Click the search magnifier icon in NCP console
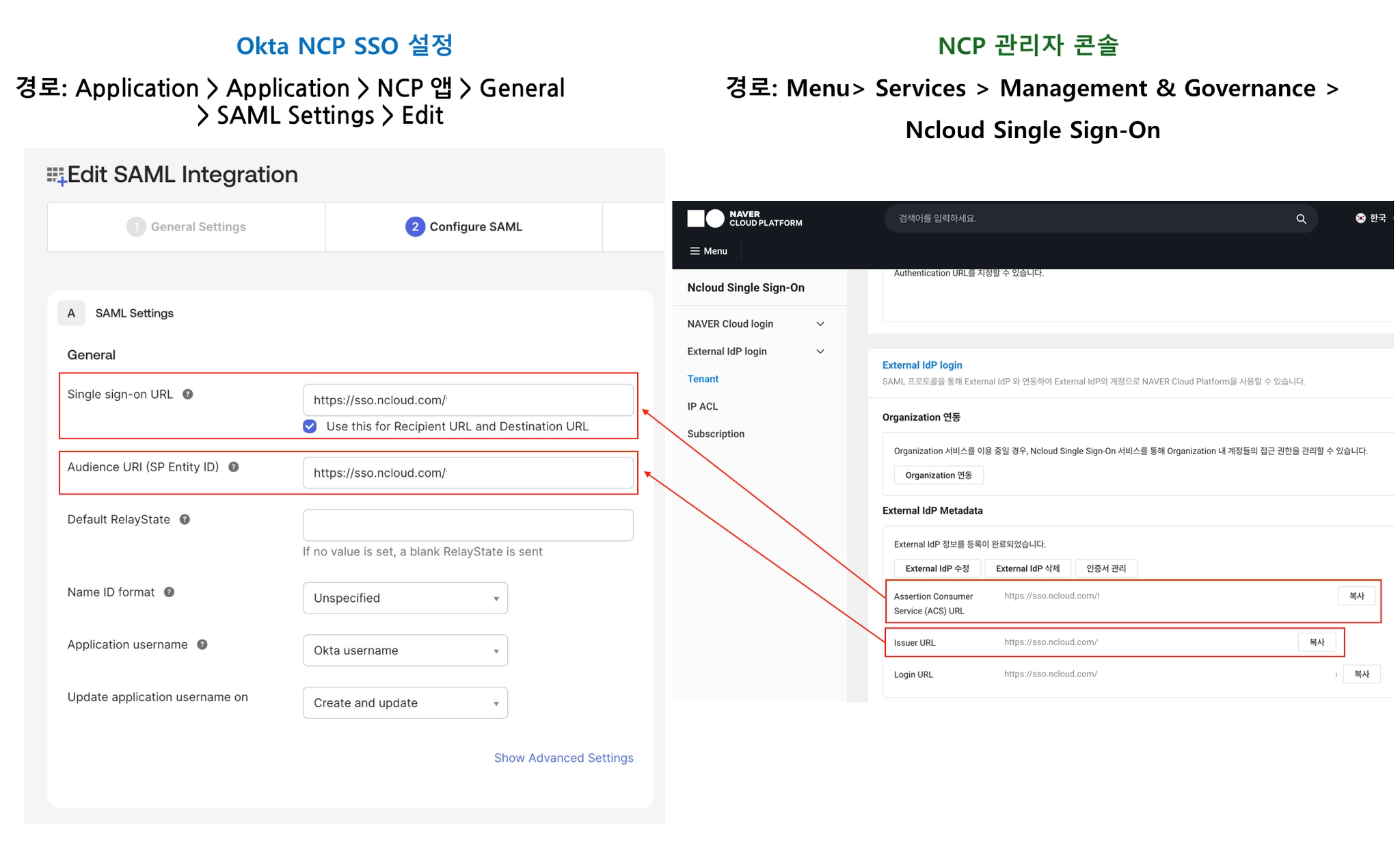The width and height of the screenshot is (1400, 842). pyautogui.click(x=1300, y=219)
